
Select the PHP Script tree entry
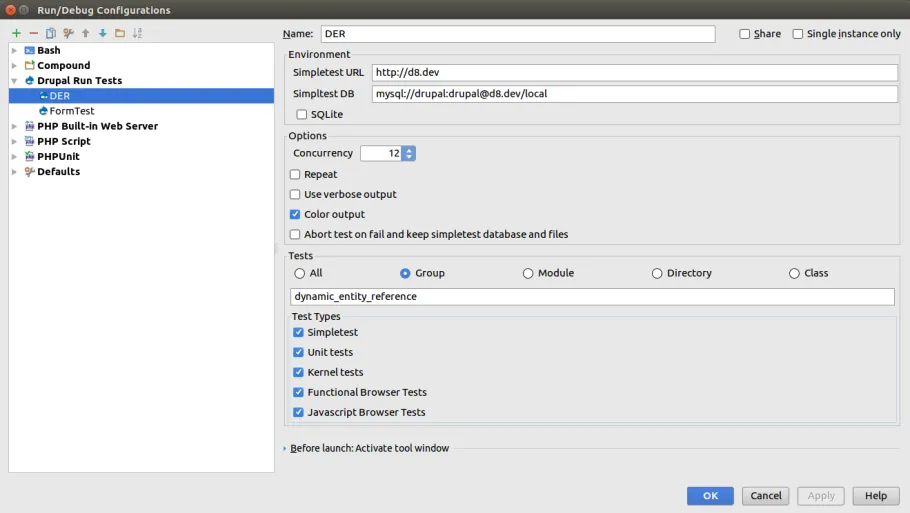pyautogui.click(x=63, y=141)
